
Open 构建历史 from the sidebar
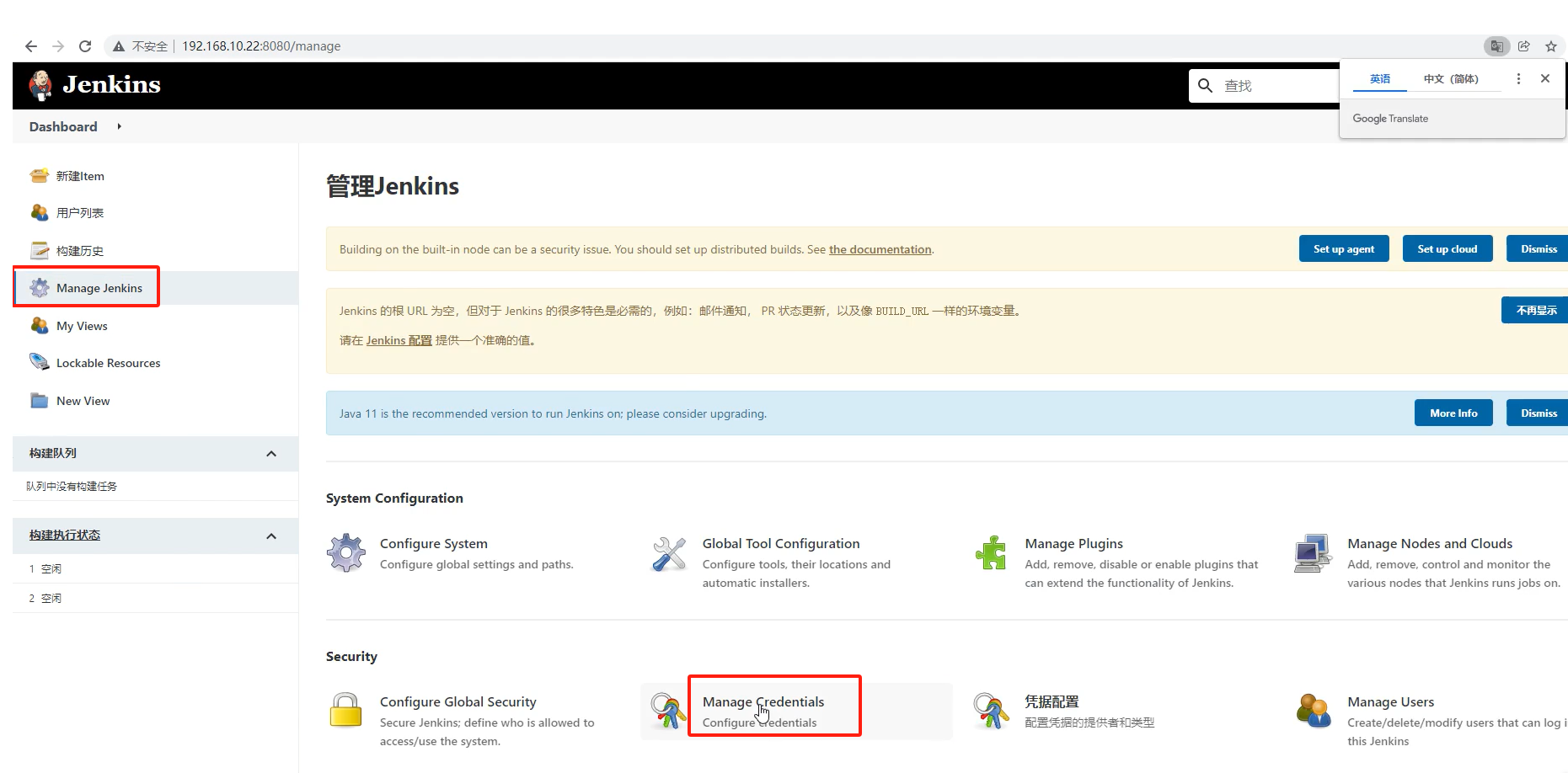[80, 251]
